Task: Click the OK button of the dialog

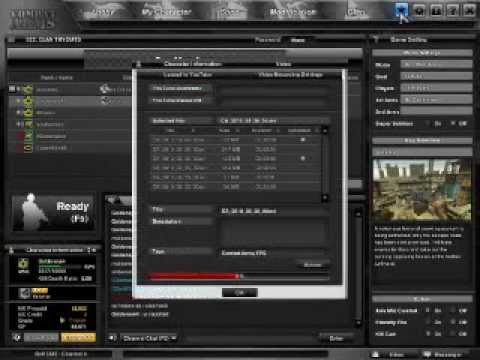Action: (x=239, y=292)
